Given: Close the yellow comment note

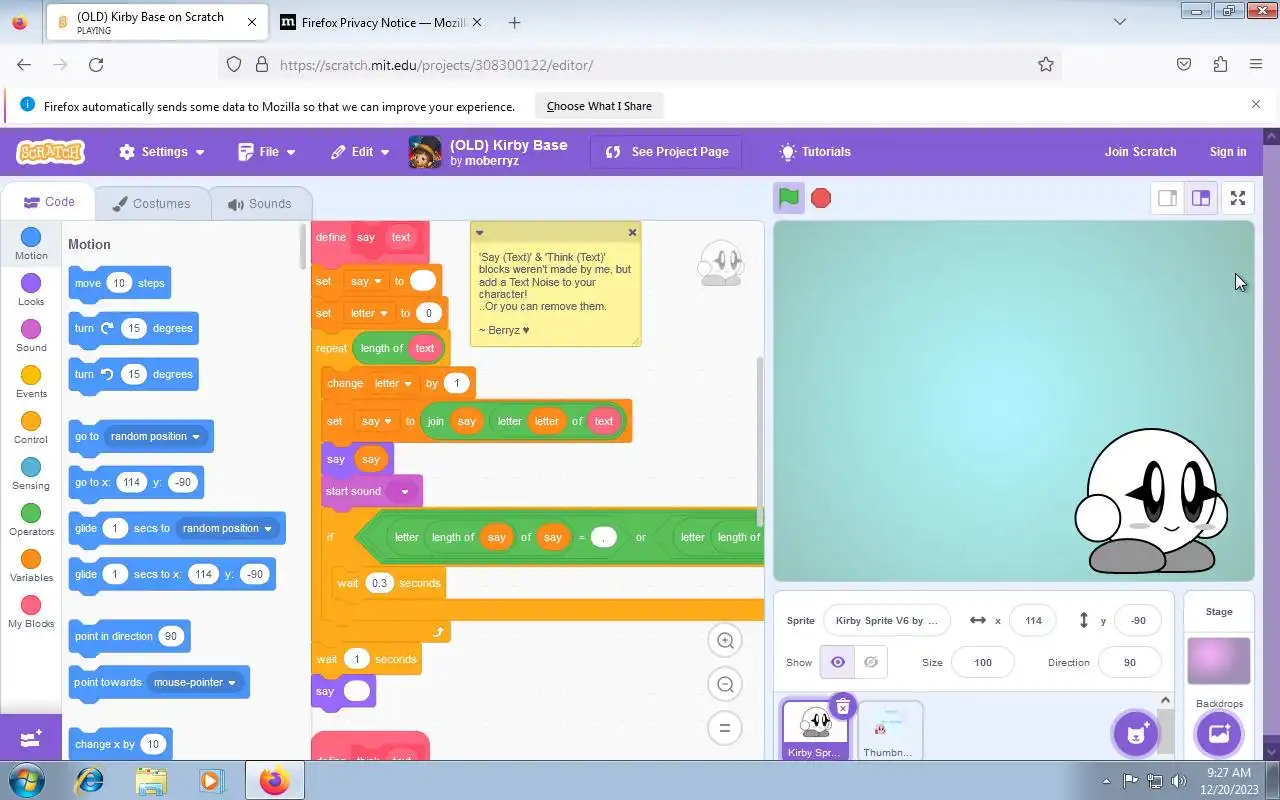Looking at the screenshot, I should coord(632,232).
